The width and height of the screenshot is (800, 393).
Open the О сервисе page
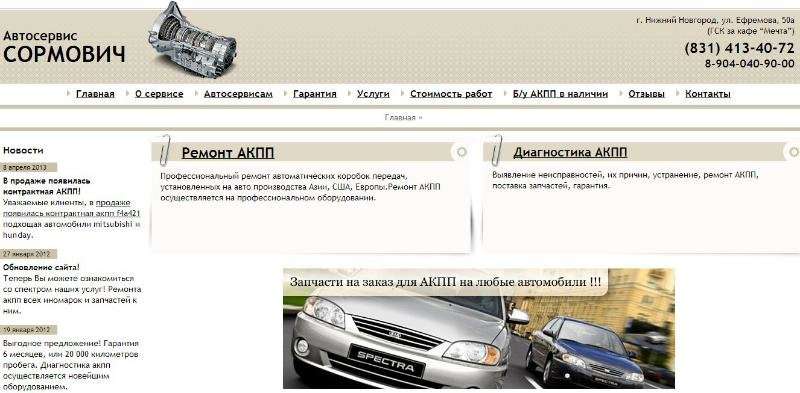coord(159,94)
